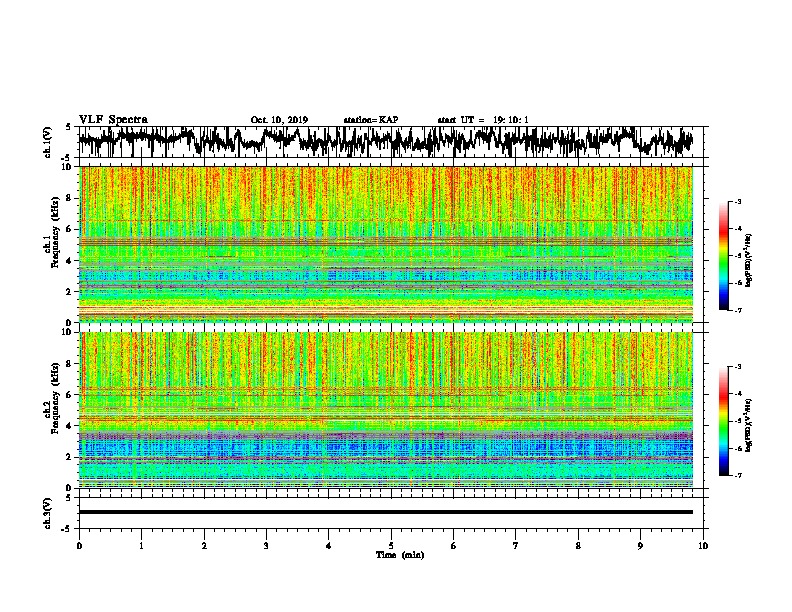Click the "8" kHz tick on ch.1 frequency axis
Image resolution: width=792 pixels, height=612 pixels.
pos(71,198)
